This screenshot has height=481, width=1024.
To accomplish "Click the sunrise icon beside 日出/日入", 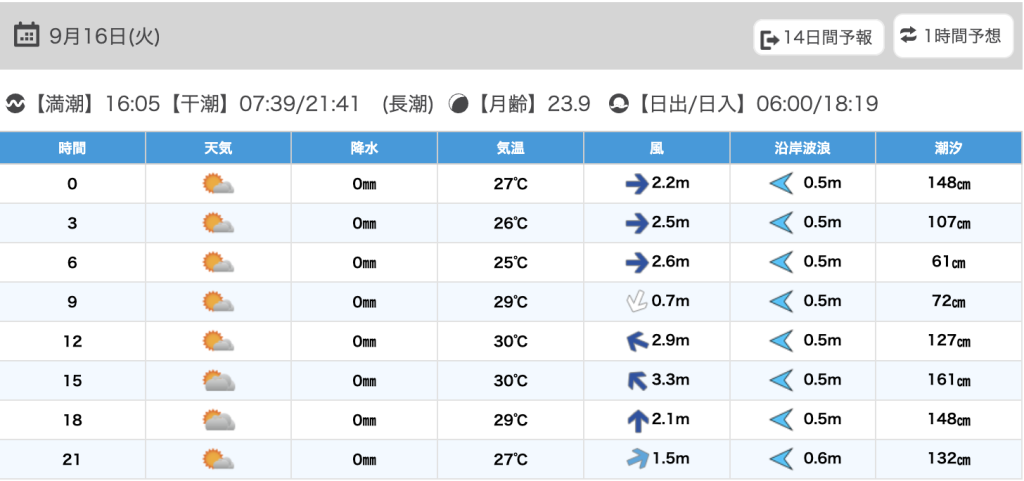I will 619,103.
